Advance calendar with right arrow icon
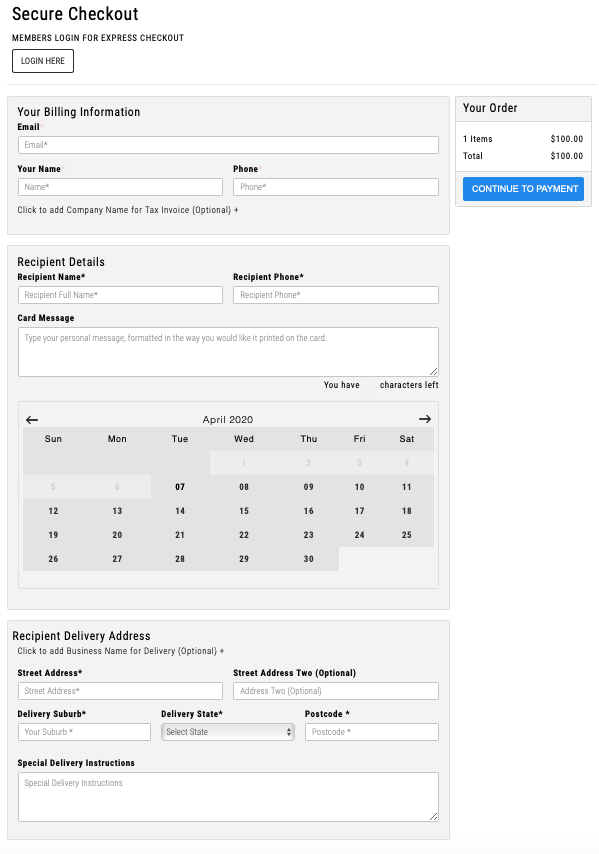Screen dimensions: 599x854 [x=425, y=419]
